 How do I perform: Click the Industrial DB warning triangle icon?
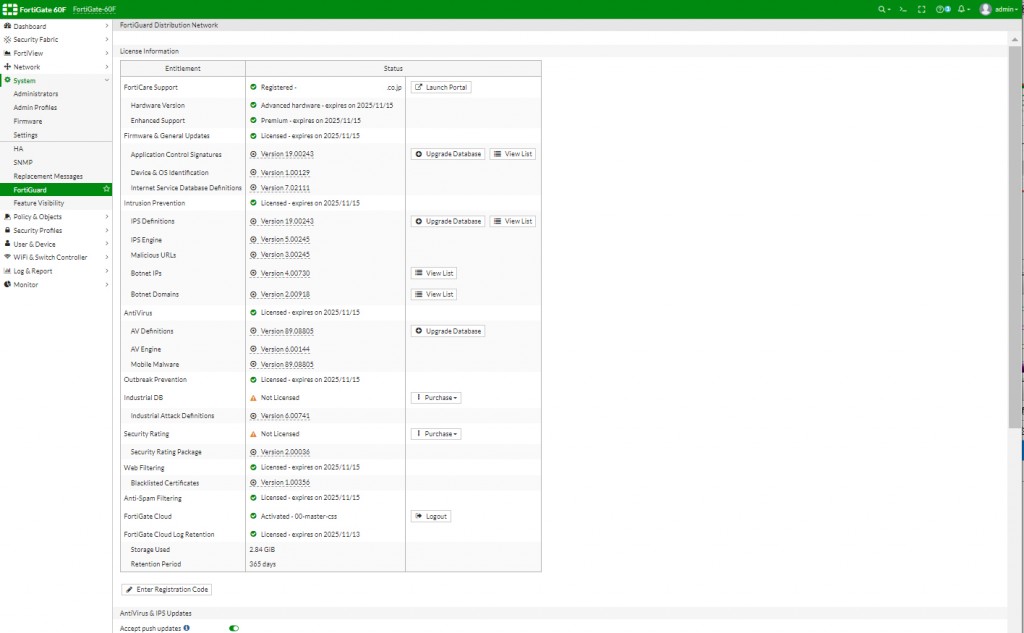coord(253,398)
